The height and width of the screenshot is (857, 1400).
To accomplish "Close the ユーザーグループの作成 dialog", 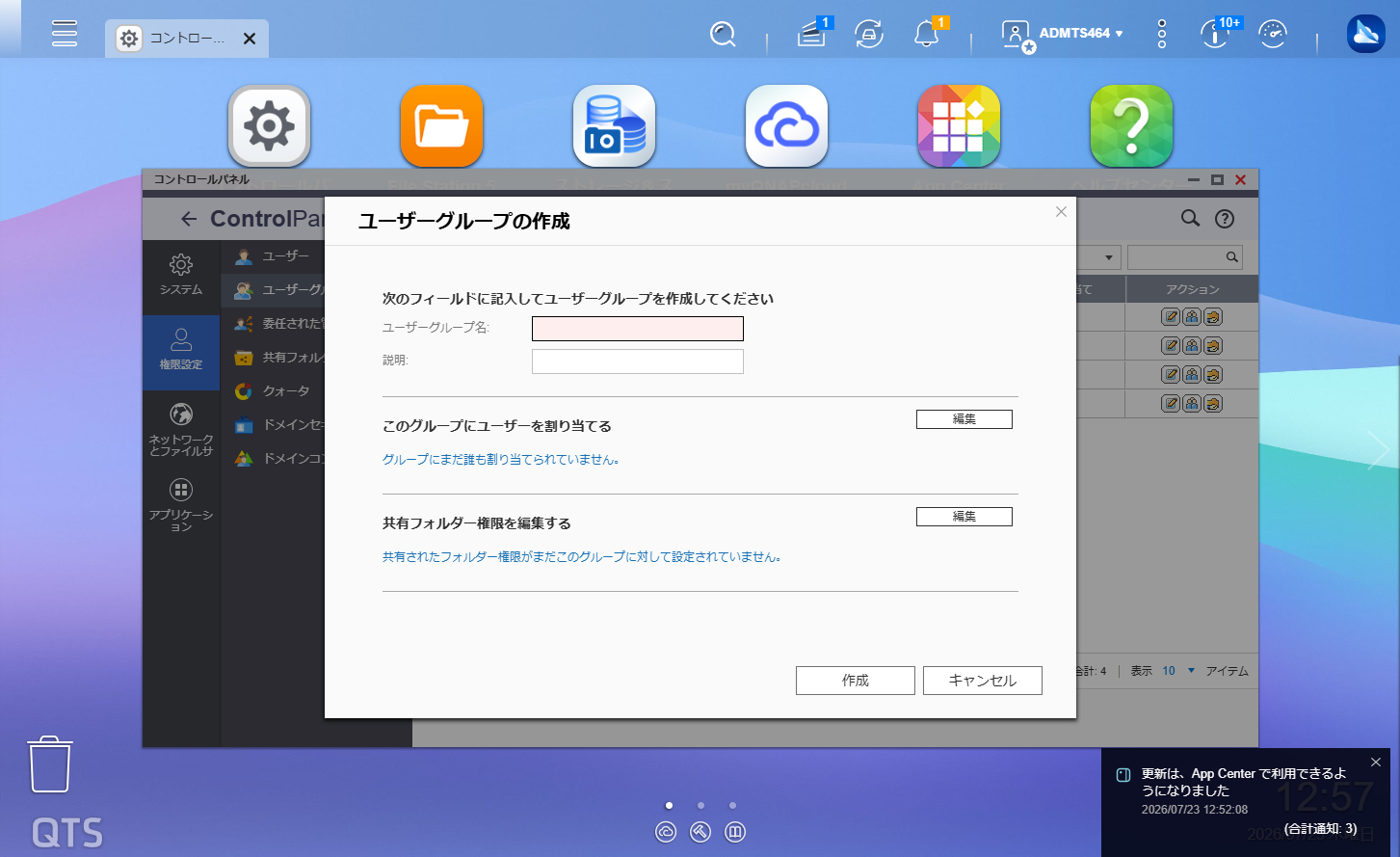I will 1061,212.
